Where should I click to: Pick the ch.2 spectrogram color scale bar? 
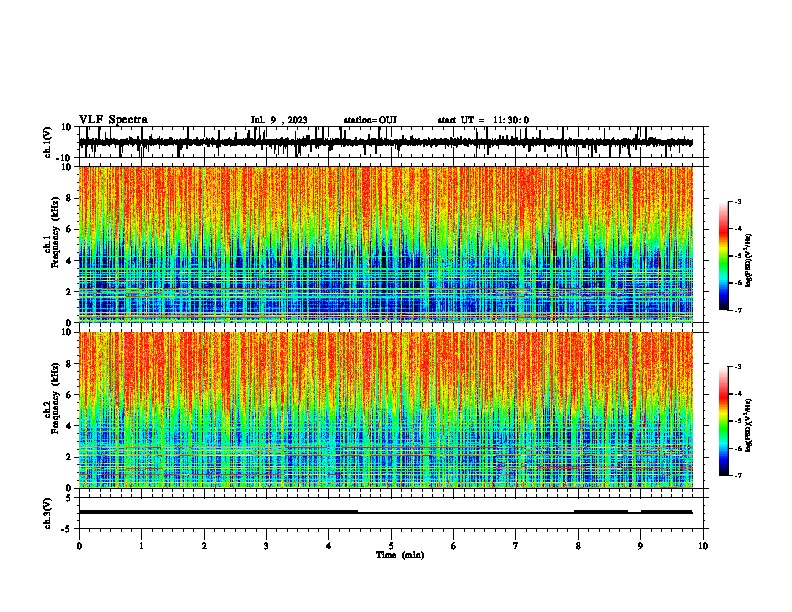[724, 421]
